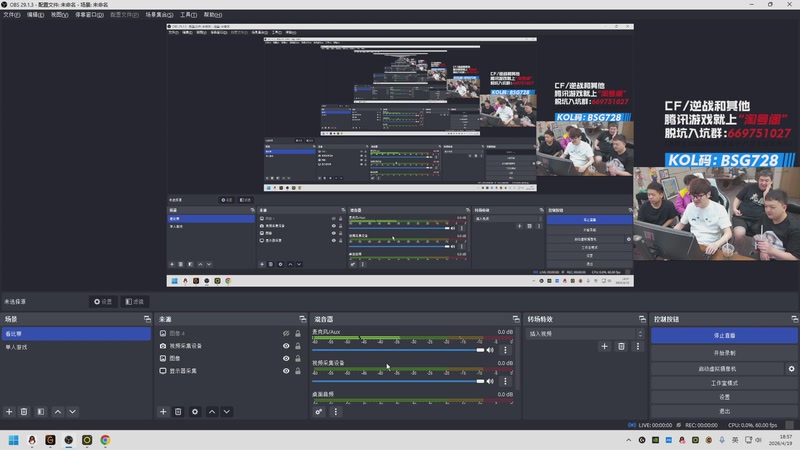Open the 编辑 menu

coord(35,15)
